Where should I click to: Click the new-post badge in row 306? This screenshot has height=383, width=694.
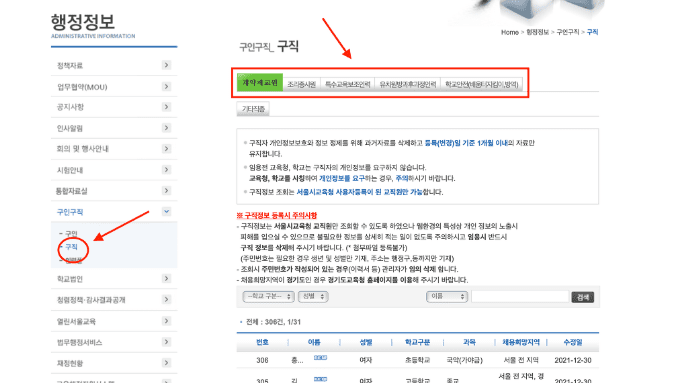pyautogui.click(x=320, y=358)
